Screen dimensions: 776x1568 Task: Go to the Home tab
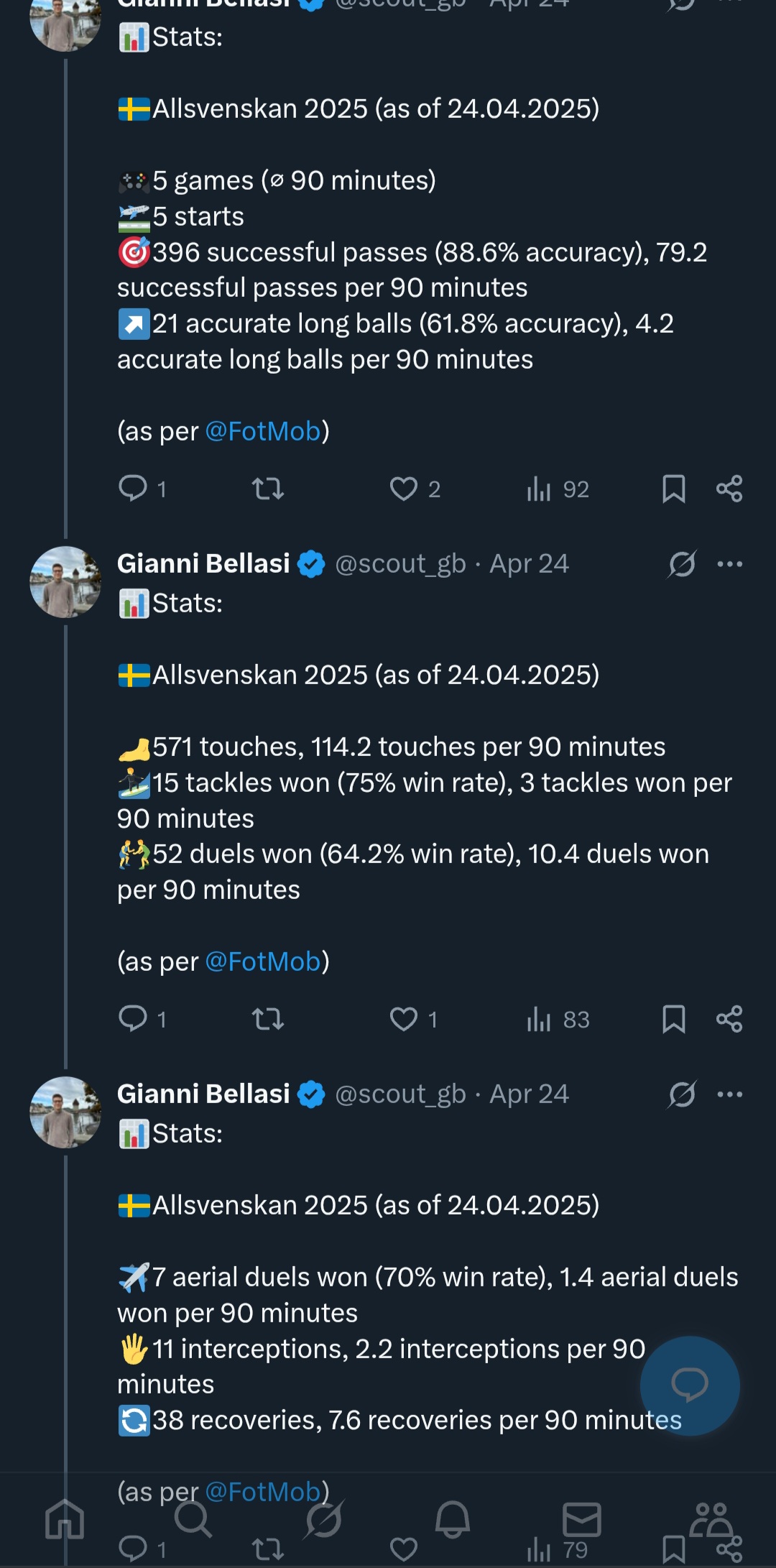click(x=65, y=1520)
